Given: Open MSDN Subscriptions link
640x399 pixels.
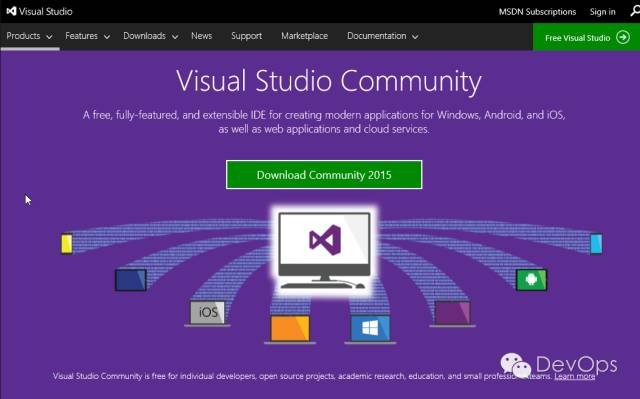Looking at the screenshot, I should pyautogui.click(x=537, y=12).
